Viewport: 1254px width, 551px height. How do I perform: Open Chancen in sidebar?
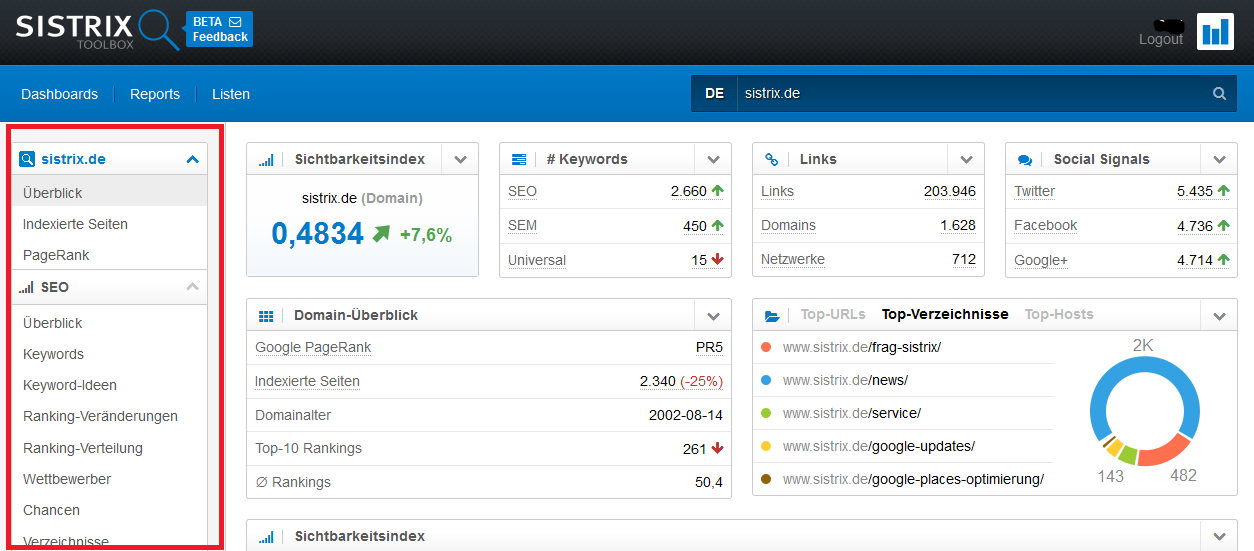click(x=51, y=510)
